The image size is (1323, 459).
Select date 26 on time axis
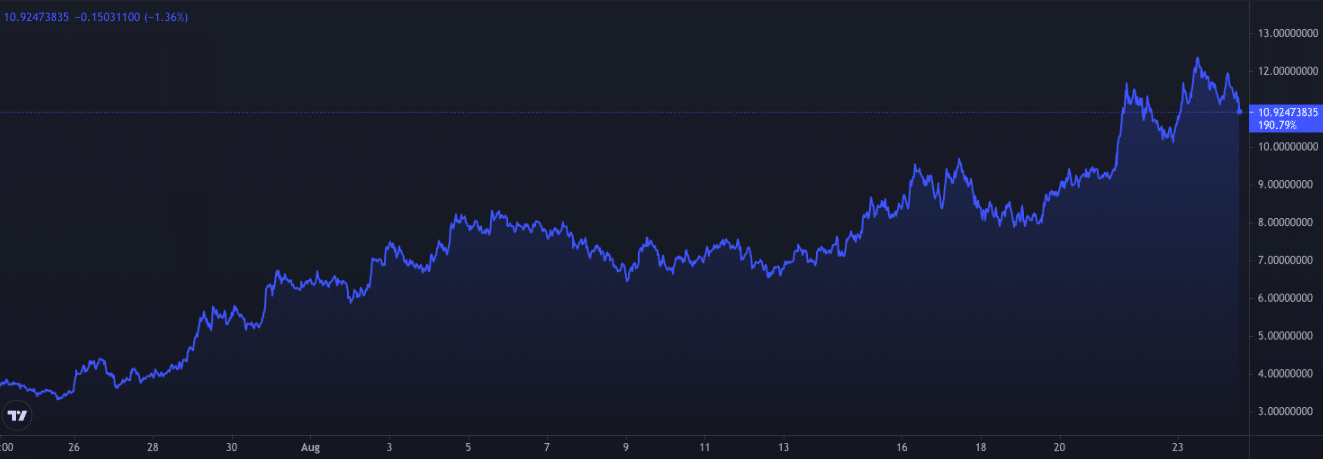[x=74, y=447]
